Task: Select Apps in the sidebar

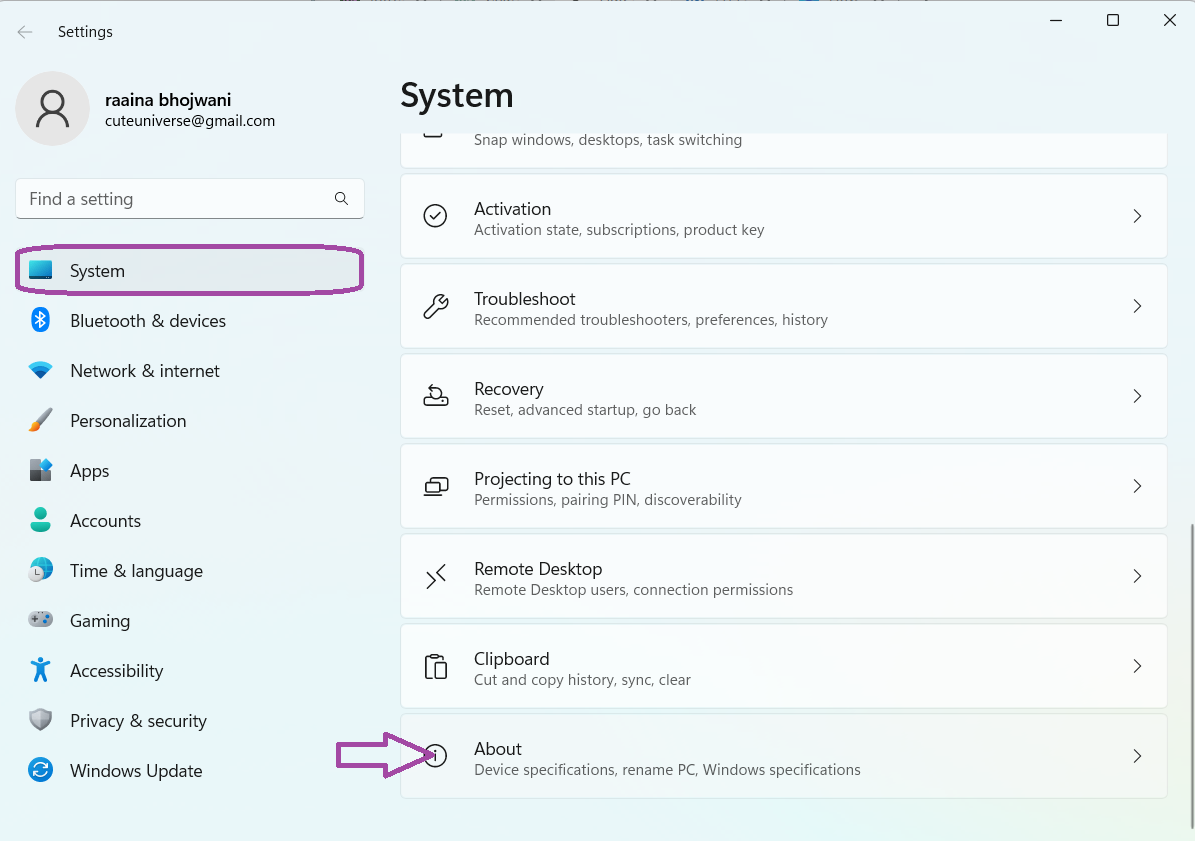Action: click(x=90, y=471)
